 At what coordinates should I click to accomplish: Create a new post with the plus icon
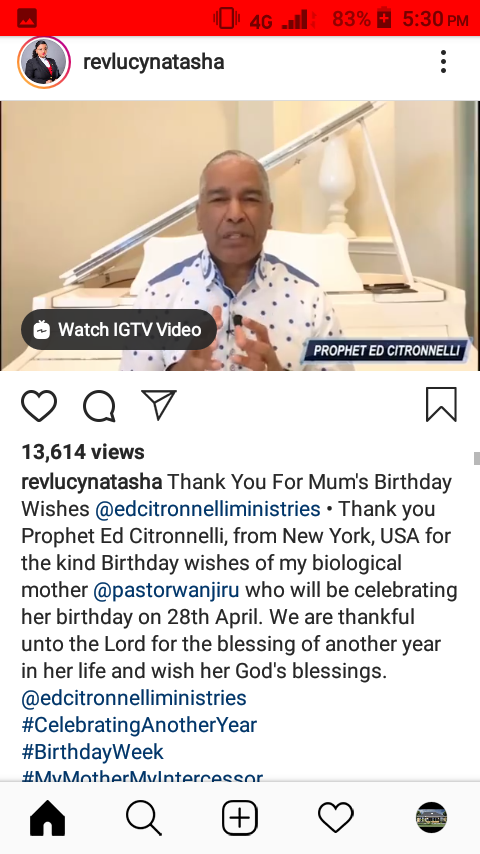pyautogui.click(x=240, y=818)
